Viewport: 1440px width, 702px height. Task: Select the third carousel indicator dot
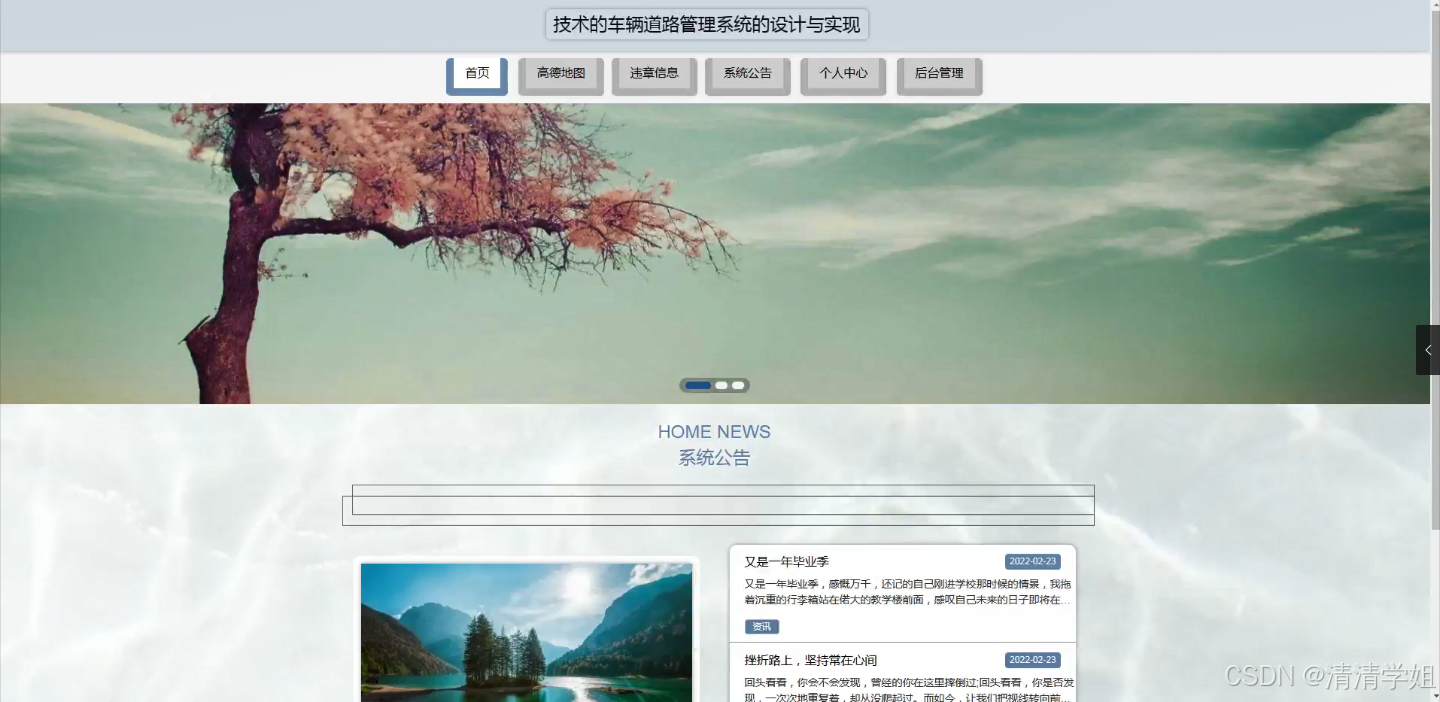click(738, 385)
